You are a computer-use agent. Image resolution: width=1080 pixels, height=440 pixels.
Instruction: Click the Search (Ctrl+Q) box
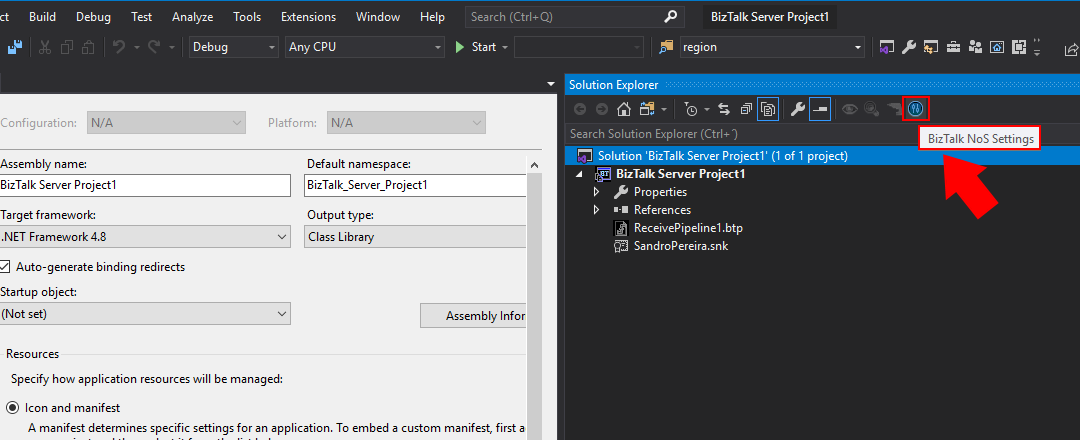pos(574,17)
